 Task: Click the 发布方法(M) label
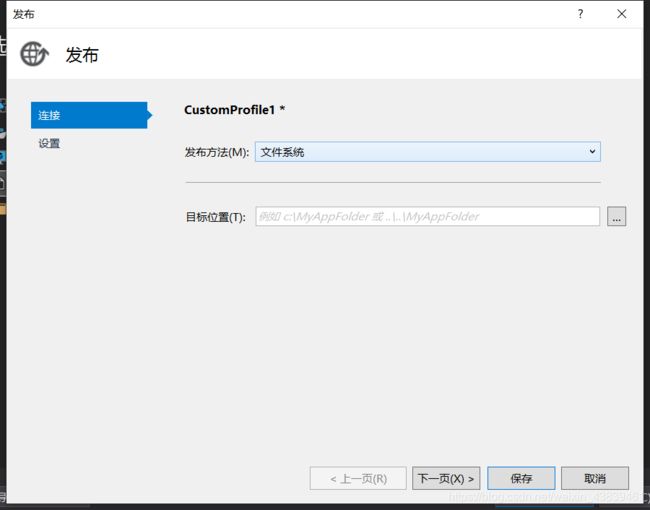[217, 152]
